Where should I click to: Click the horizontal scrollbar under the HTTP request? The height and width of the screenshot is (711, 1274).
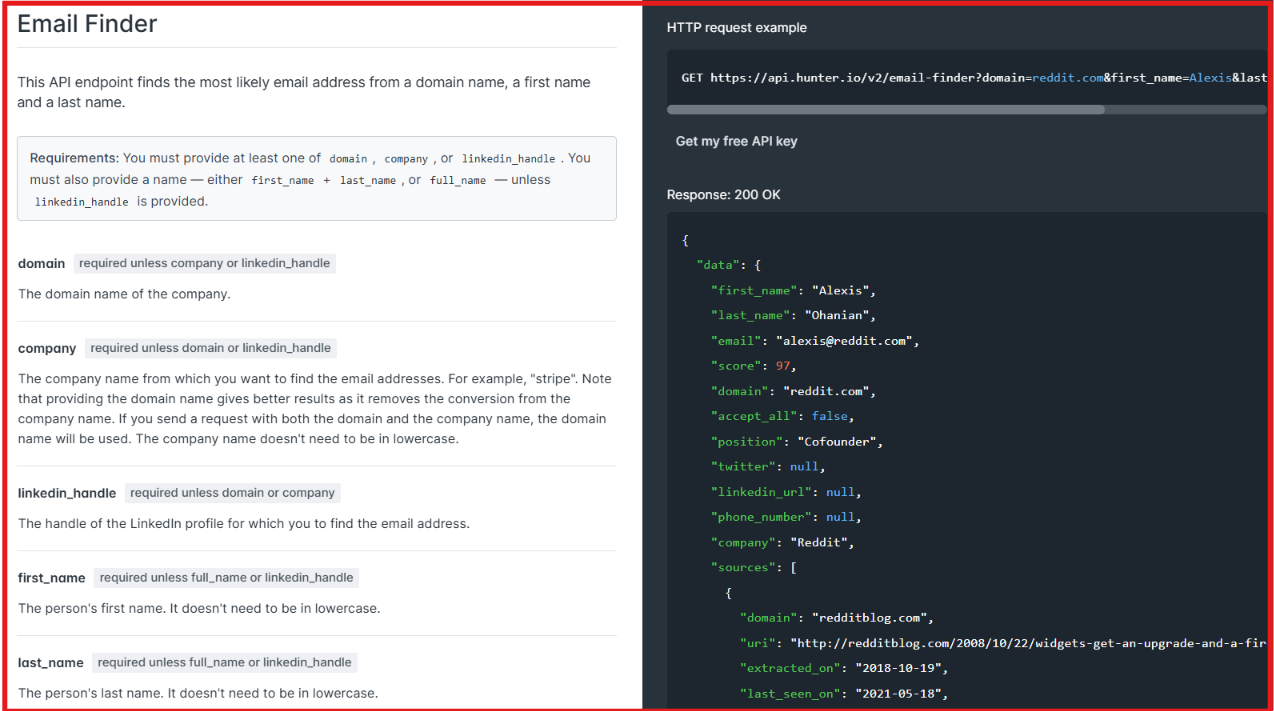click(x=886, y=110)
